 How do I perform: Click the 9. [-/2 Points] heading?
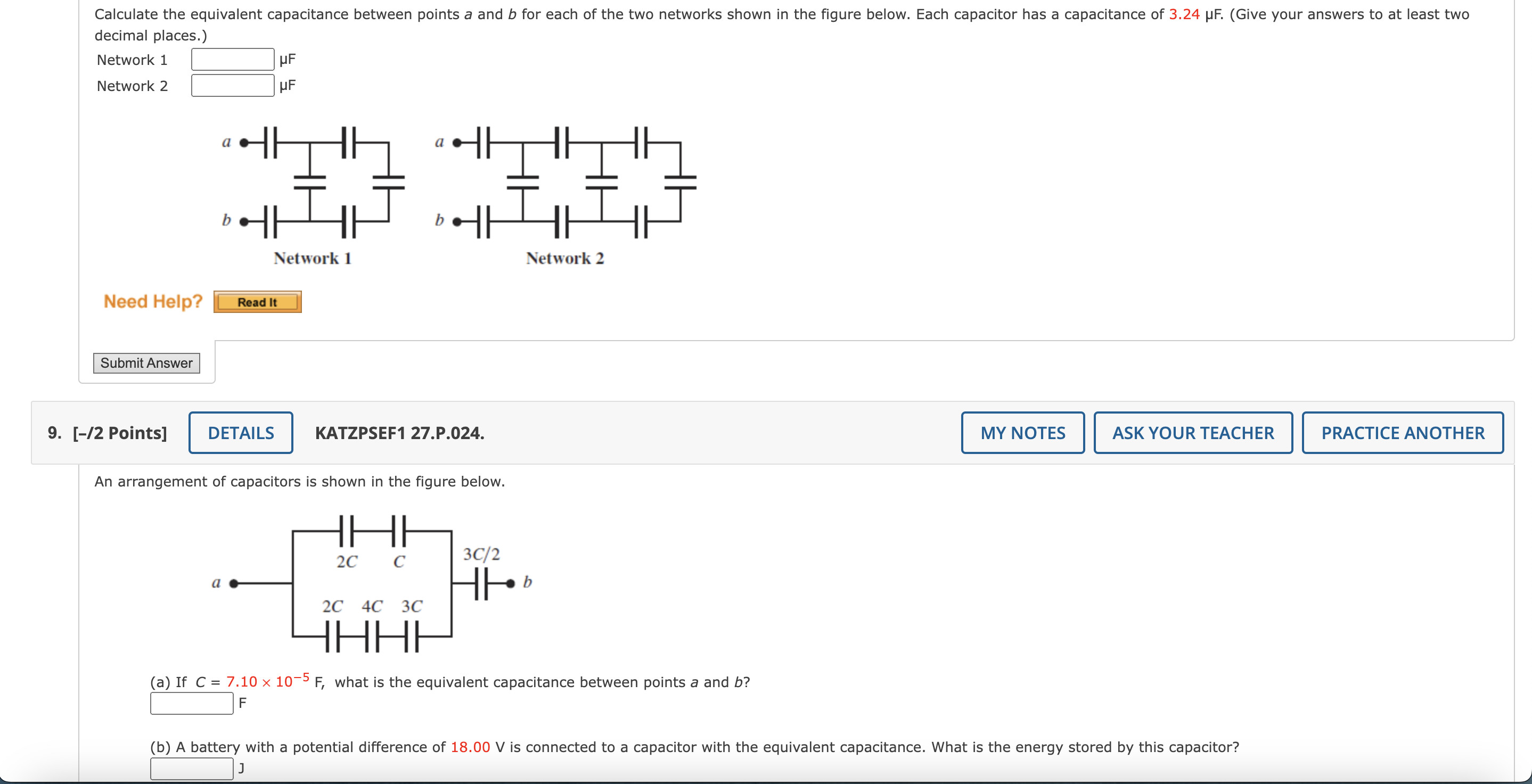pos(107,433)
